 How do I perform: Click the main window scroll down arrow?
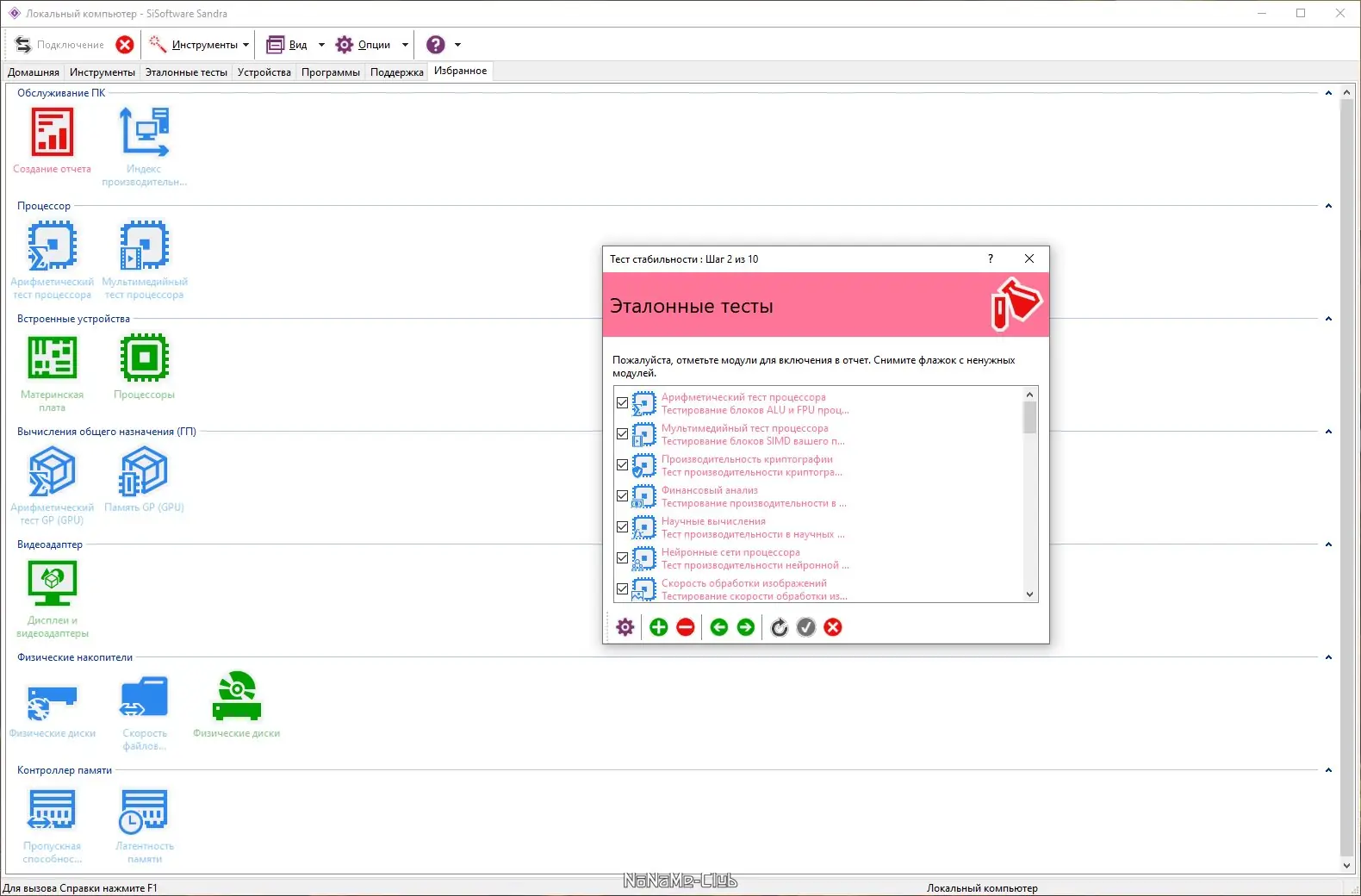pos(1347,866)
